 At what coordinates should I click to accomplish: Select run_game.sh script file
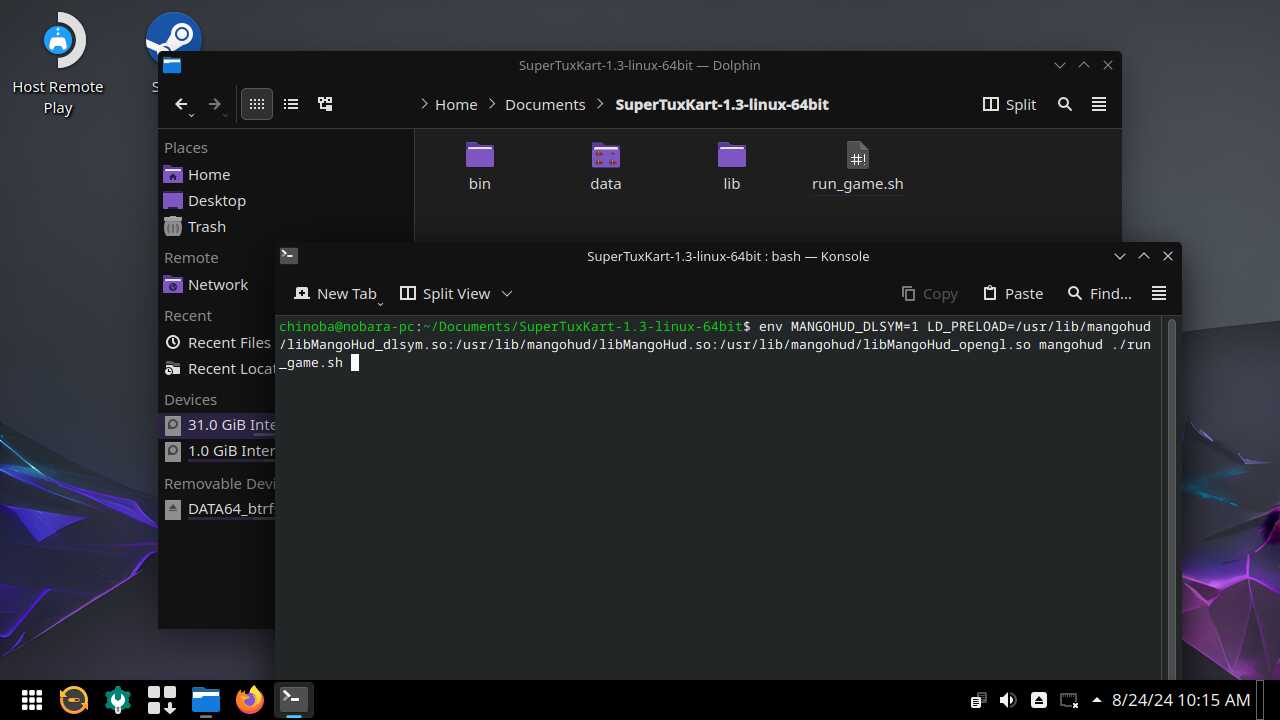[x=858, y=166]
